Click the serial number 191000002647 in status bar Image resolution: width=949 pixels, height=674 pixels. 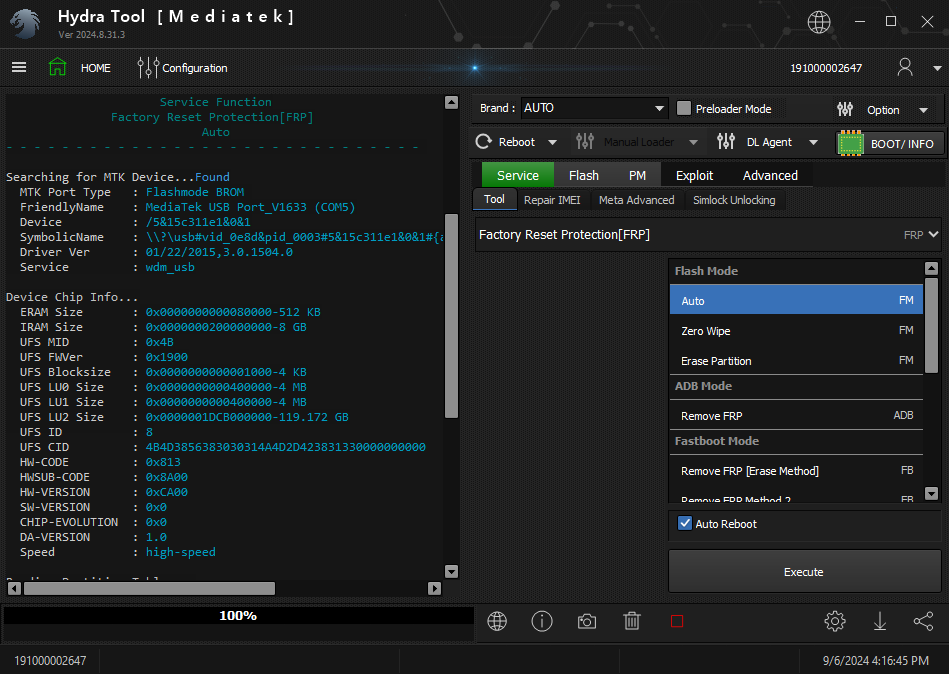coord(50,660)
